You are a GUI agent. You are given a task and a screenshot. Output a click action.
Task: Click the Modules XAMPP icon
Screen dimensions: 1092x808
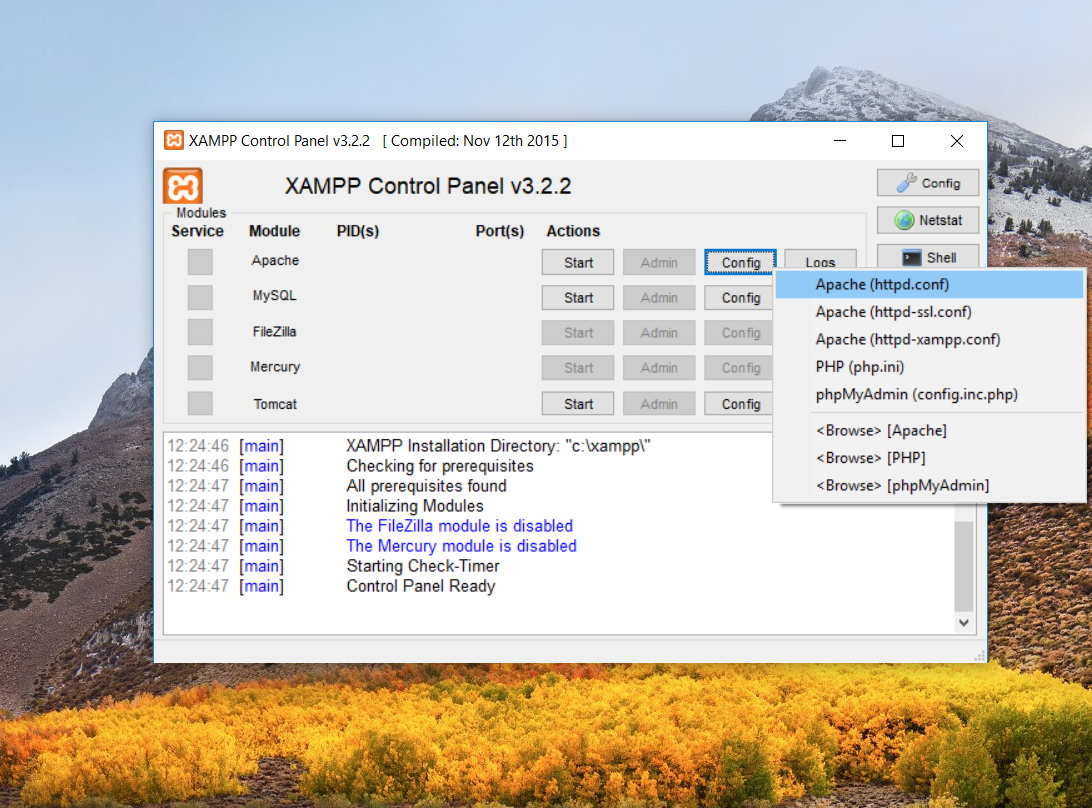[x=181, y=186]
